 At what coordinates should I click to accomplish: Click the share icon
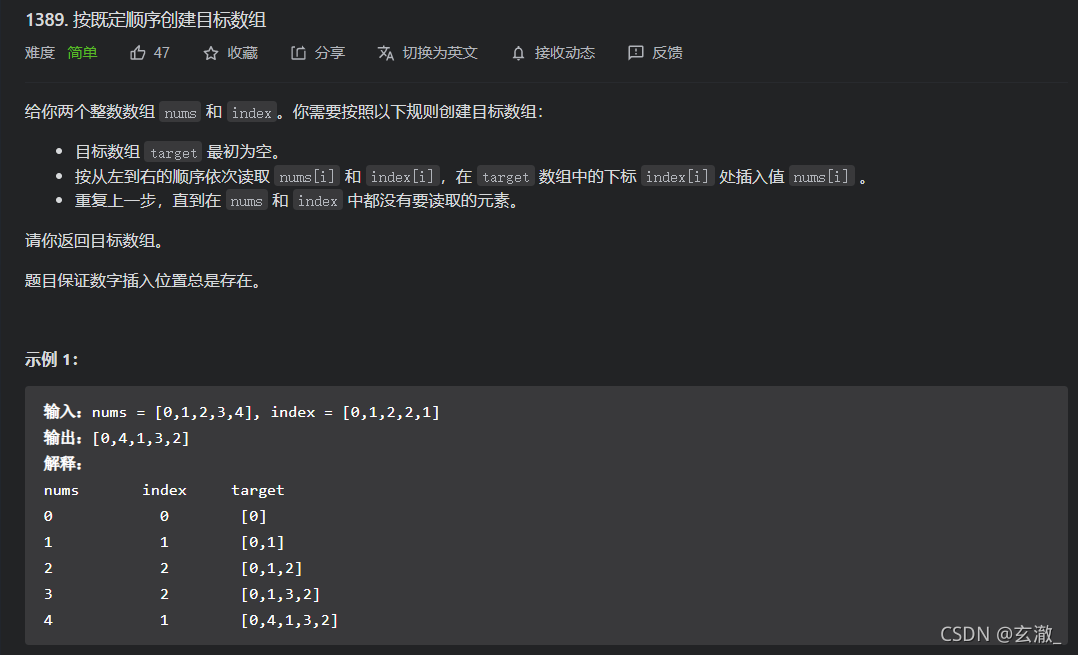pyautogui.click(x=298, y=53)
